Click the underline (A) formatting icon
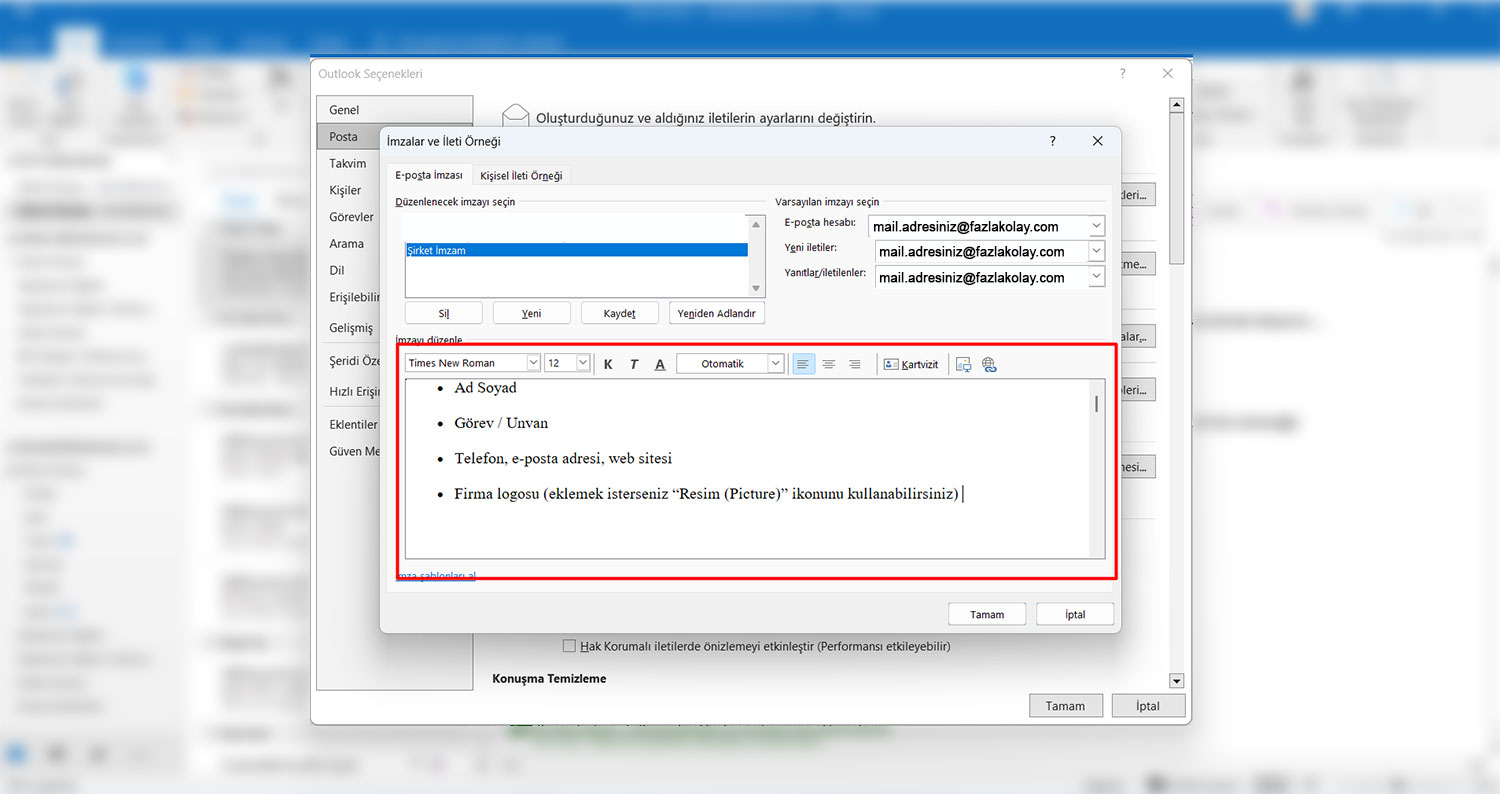 pyautogui.click(x=660, y=364)
